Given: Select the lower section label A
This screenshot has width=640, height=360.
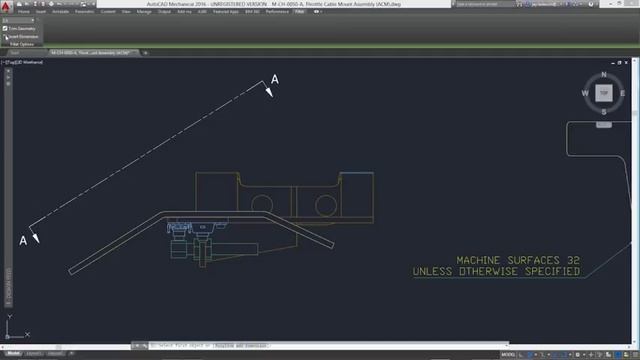Looking at the screenshot, I should pos(23,240).
